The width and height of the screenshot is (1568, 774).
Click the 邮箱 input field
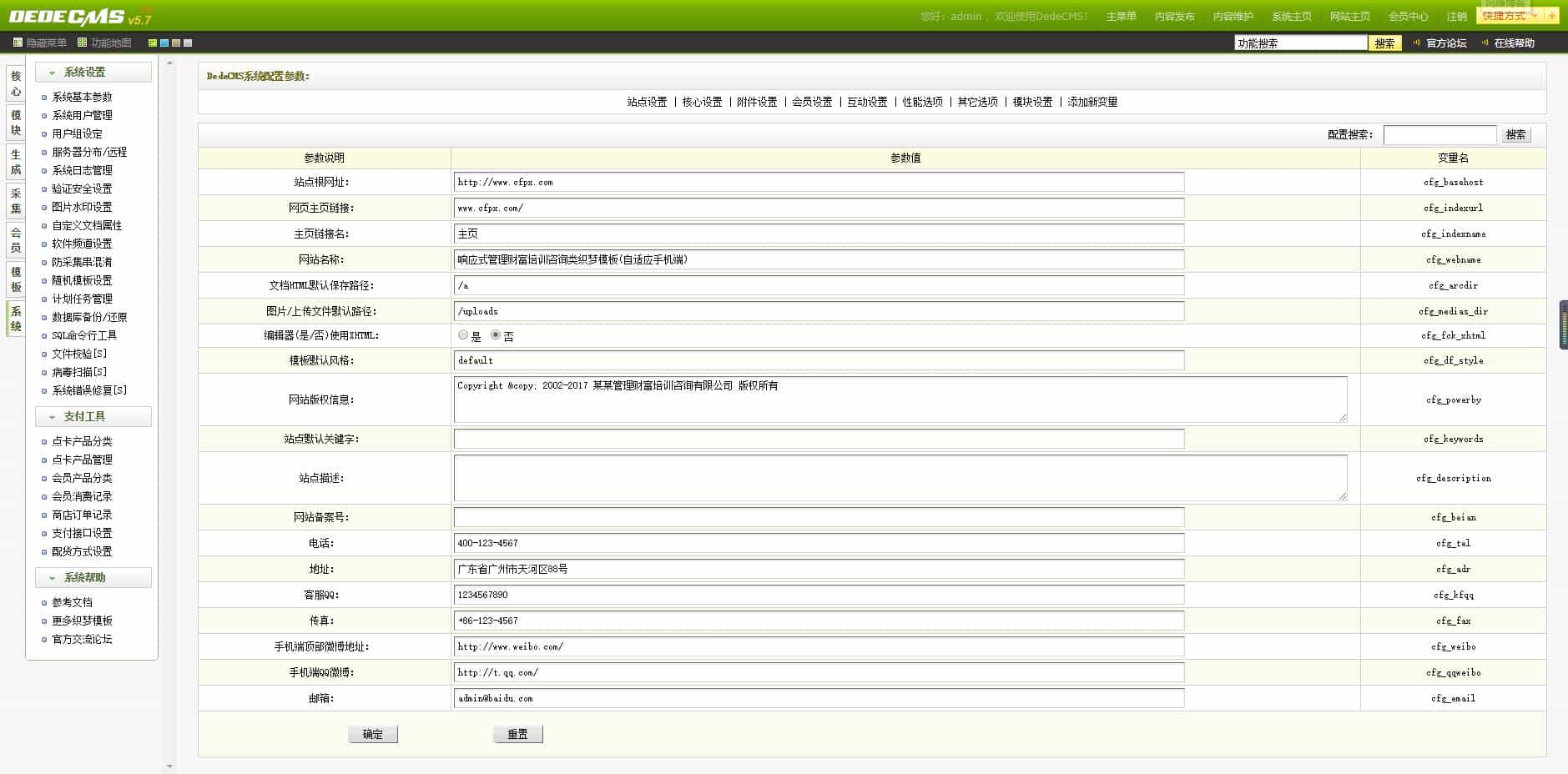point(819,698)
